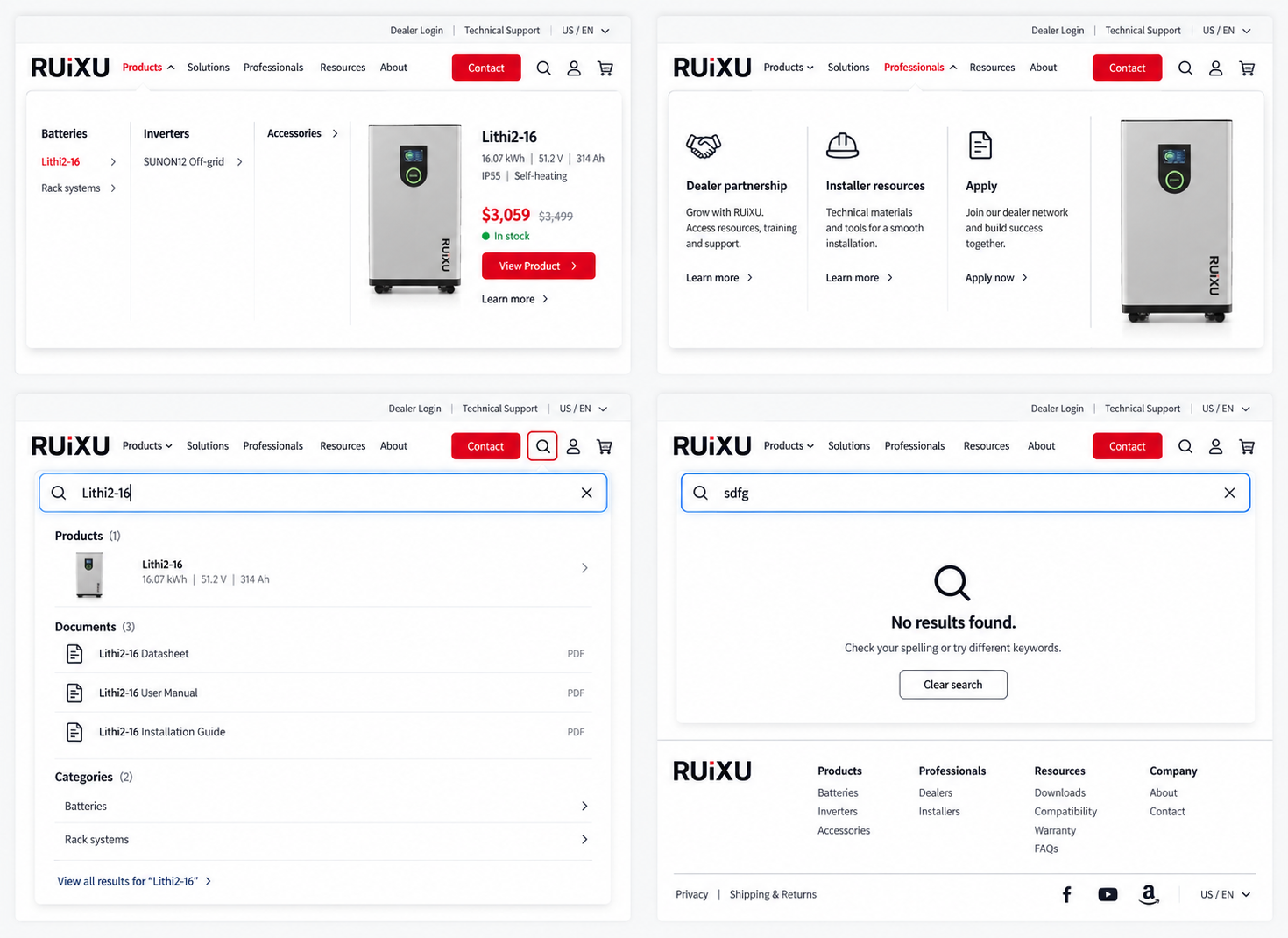Click search icon in header above open Products menu
1288x938 pixels.
coord(543,68)
